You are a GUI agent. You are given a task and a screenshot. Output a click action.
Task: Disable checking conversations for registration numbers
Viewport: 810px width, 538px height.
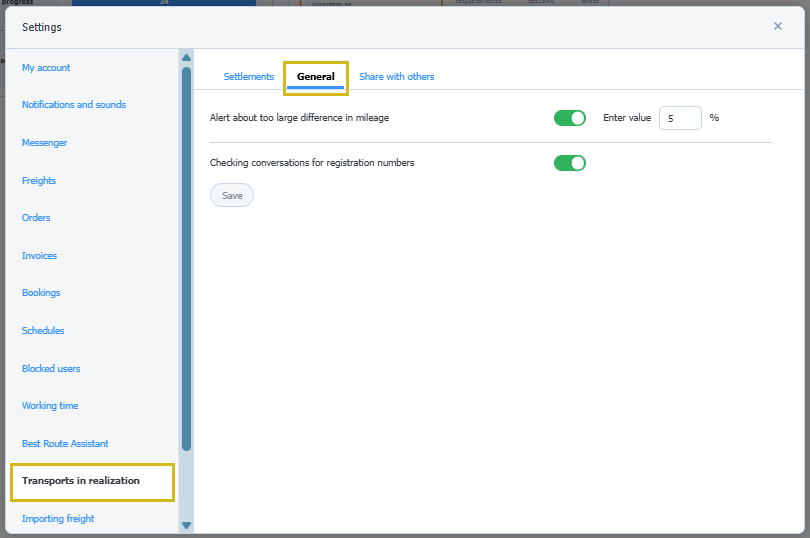pyautogui.click(x=569, y=163)
